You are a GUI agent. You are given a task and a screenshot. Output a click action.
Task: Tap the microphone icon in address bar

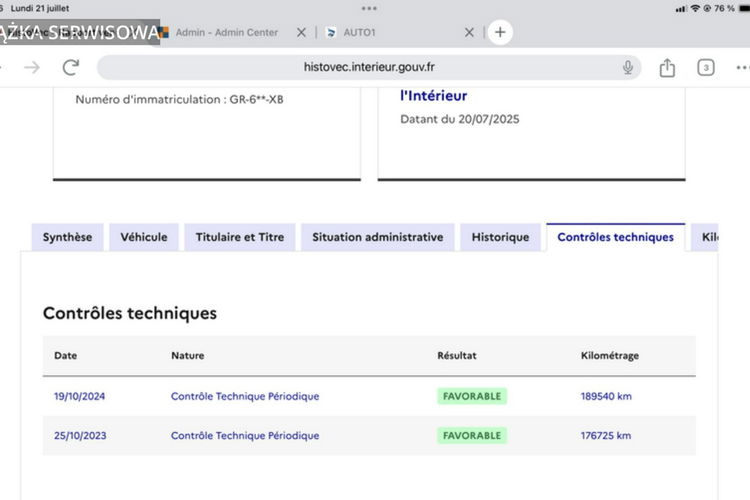(628, 67)
